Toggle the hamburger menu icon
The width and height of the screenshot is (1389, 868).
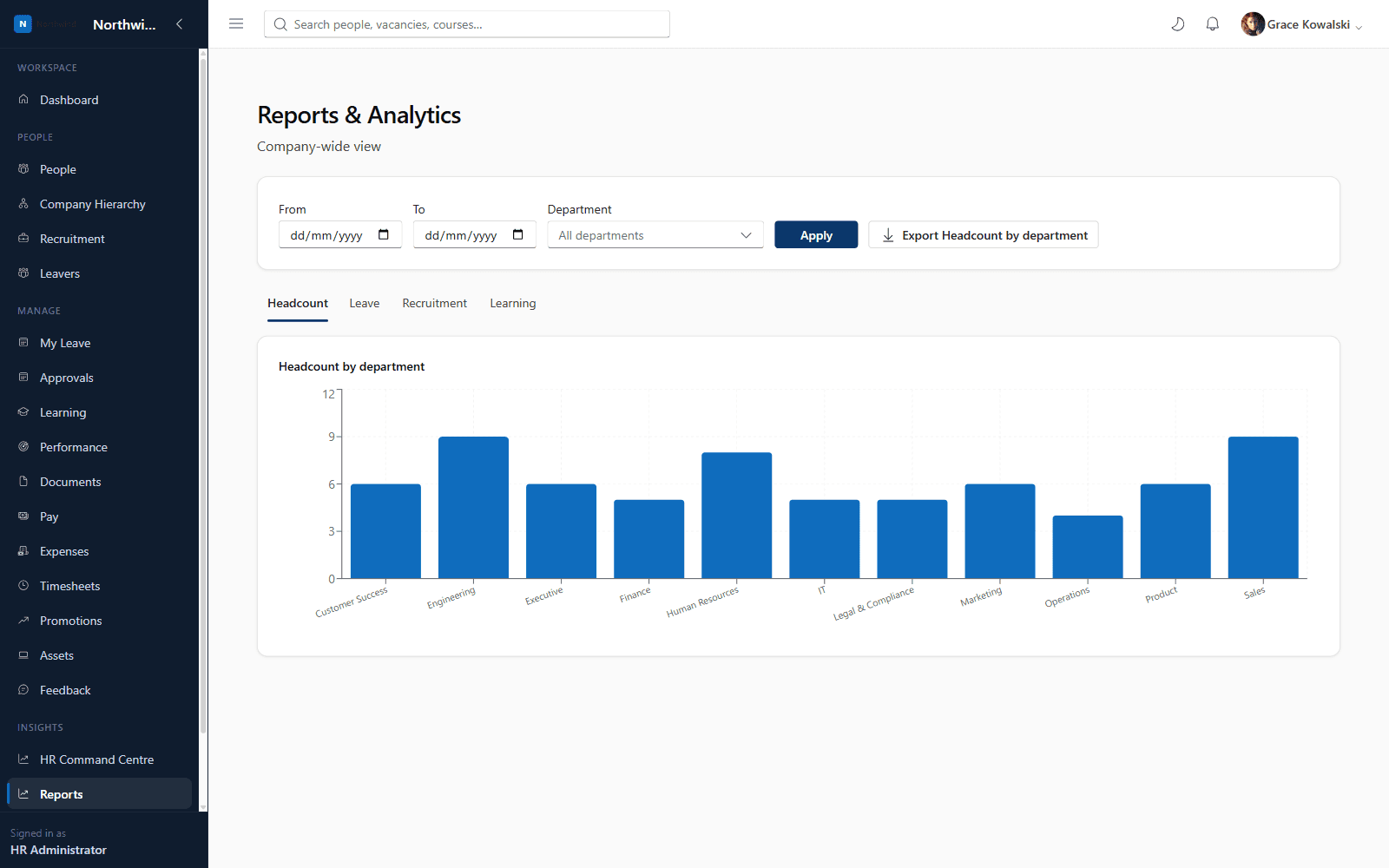pyautogui.click(x=236, y=24)
